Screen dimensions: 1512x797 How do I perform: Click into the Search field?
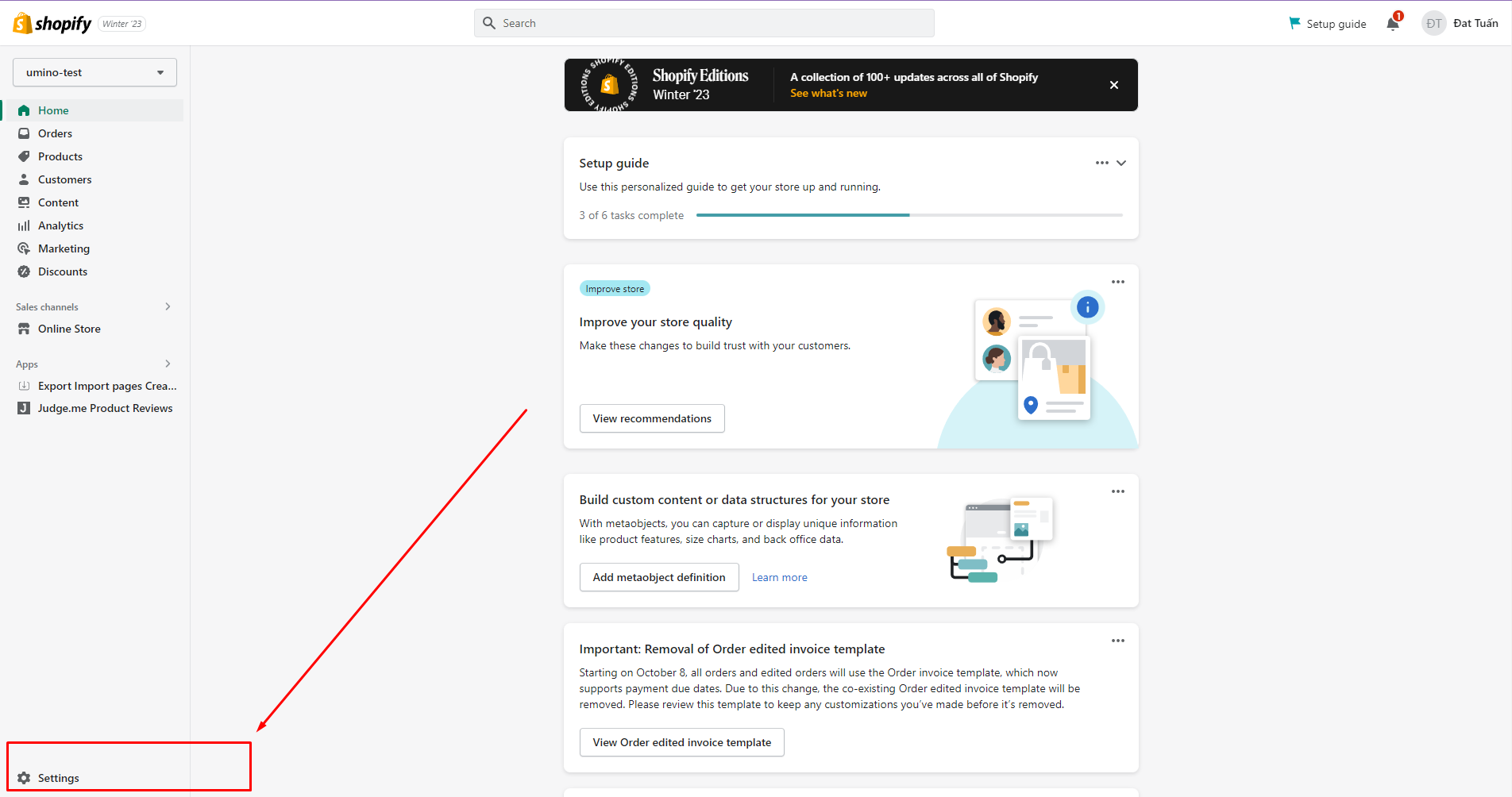coord(704,23)
